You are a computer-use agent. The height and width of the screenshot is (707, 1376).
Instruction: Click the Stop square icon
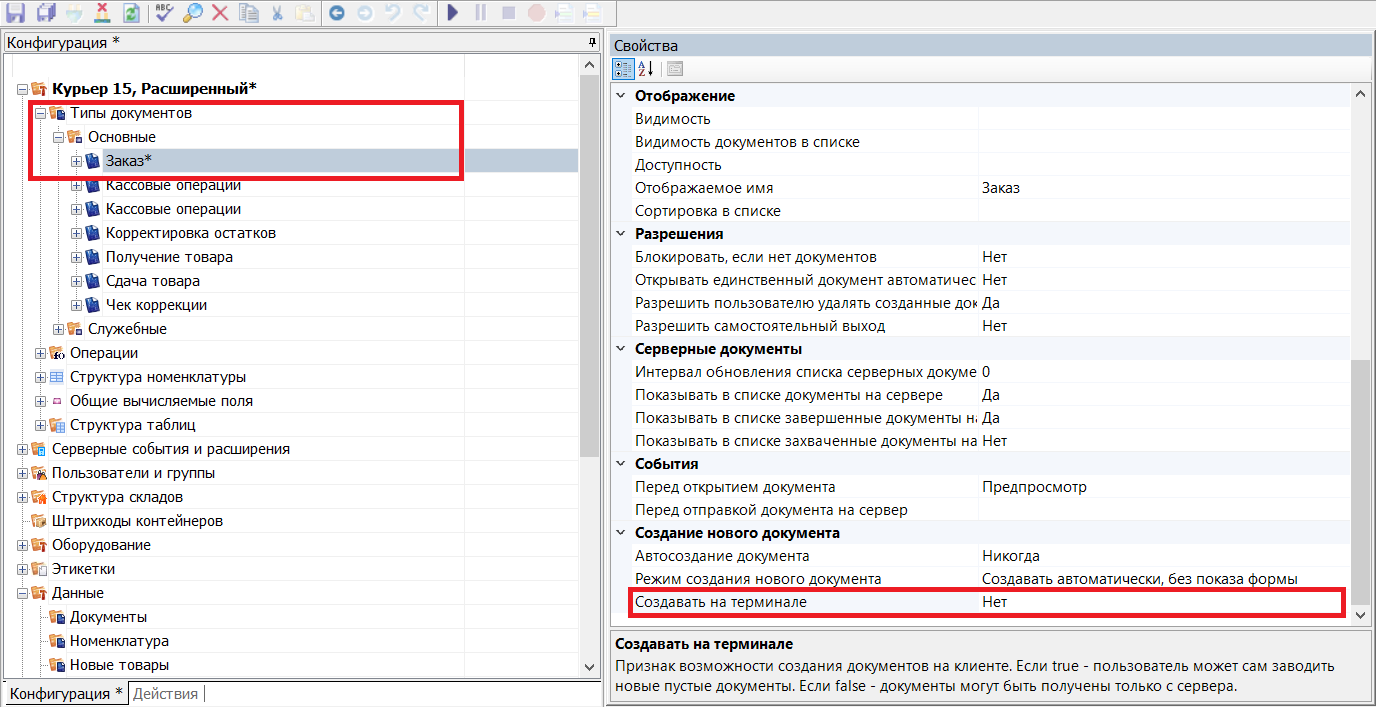(x=508, y=13)
